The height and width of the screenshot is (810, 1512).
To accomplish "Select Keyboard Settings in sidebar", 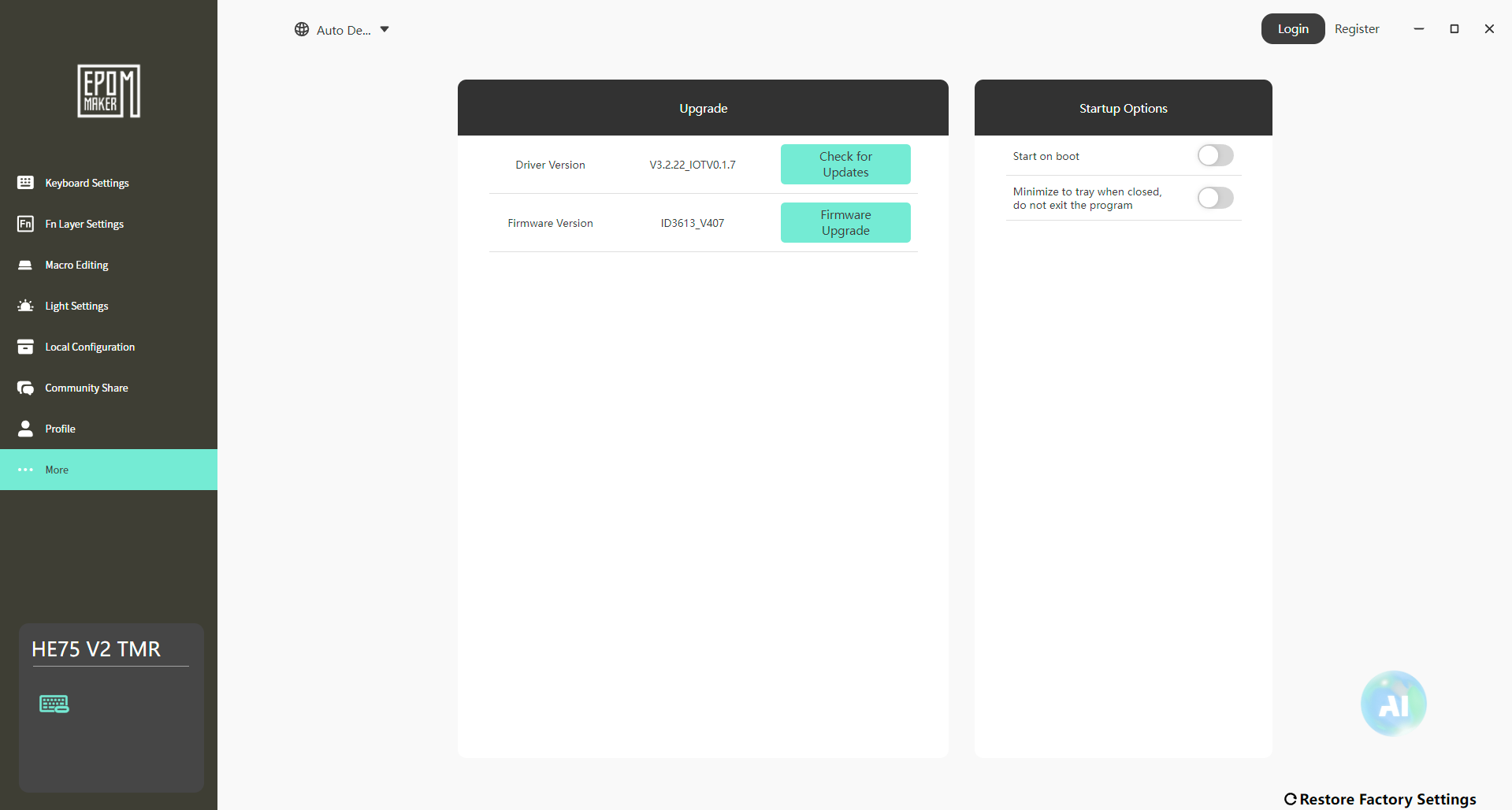I will point(109,183).
